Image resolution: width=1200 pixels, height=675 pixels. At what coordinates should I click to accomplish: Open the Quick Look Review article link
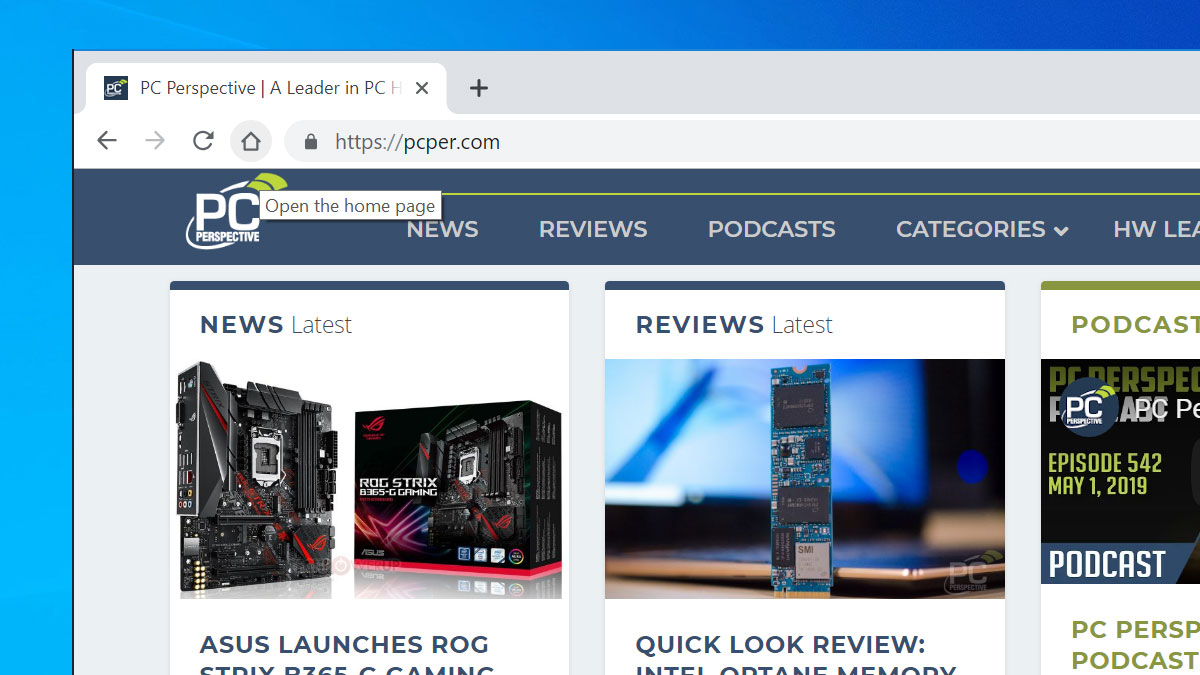pyautogui.click(x=796, y=654)
